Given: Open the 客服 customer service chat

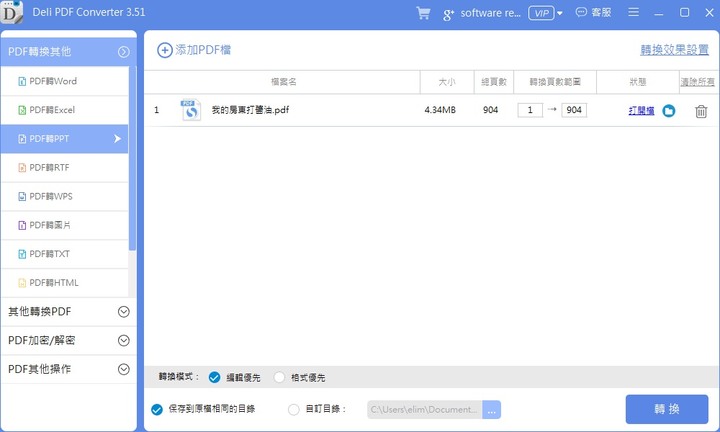Looking at the screenshot, I should pyautogui.click(x=593, y=12).
